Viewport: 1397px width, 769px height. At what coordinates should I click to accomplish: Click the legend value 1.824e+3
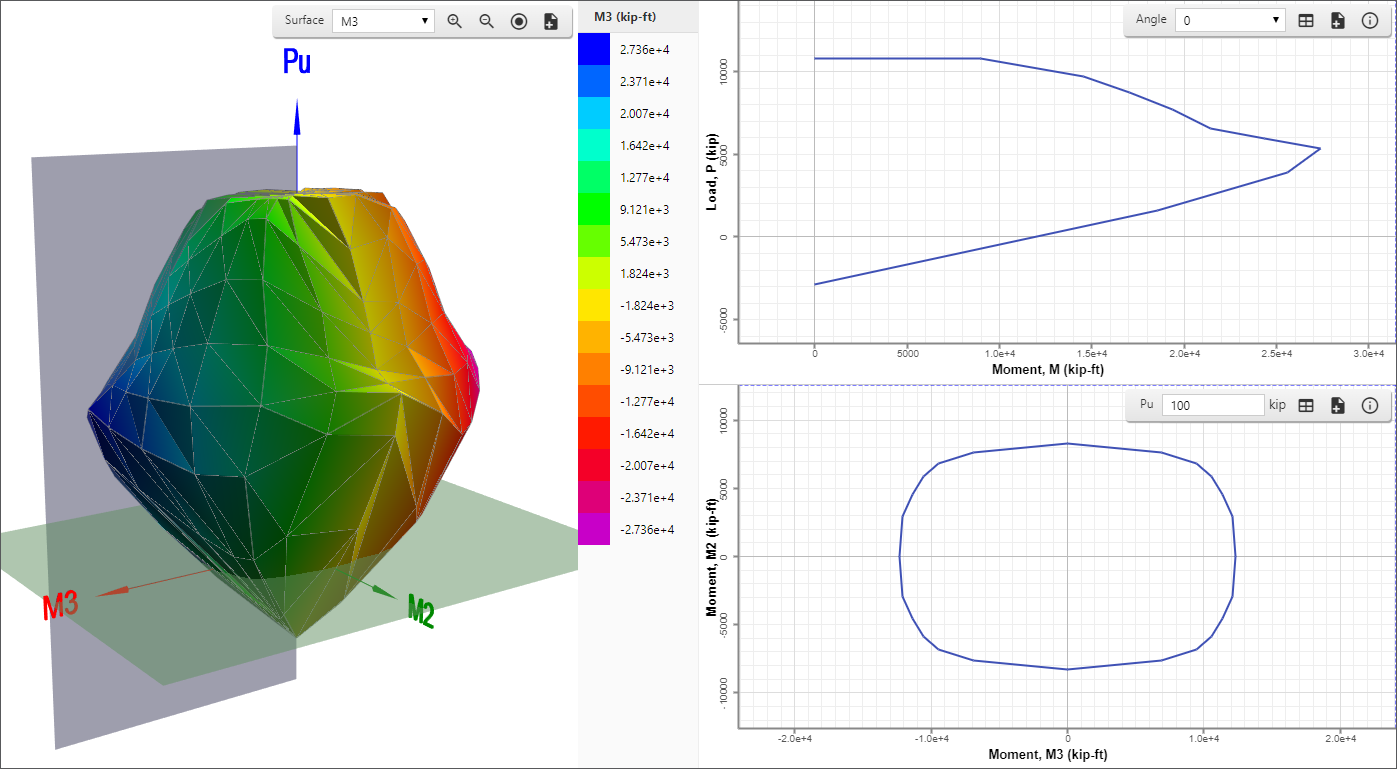(644, 273)
